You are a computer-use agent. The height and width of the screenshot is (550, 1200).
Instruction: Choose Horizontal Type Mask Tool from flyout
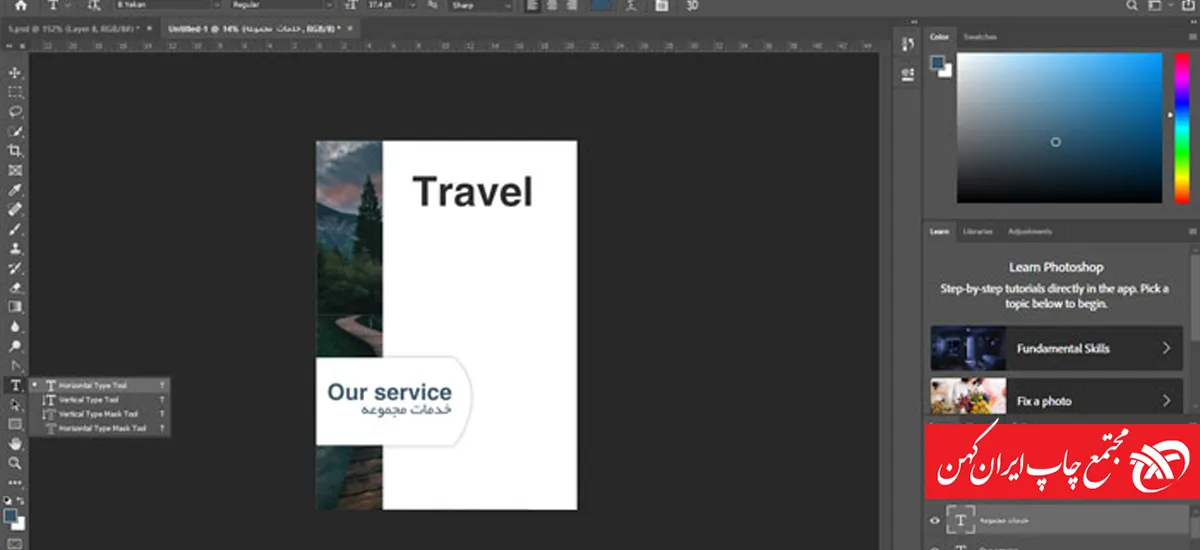pos(101,428)
